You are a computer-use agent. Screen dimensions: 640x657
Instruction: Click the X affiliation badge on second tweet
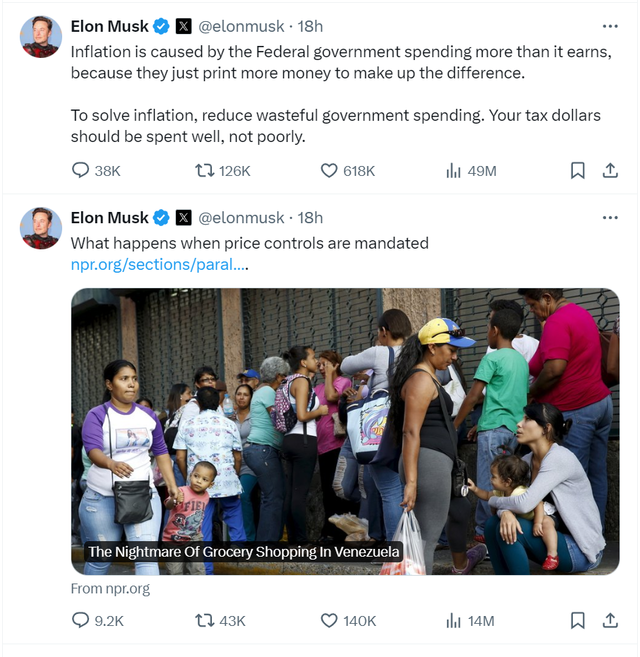tap(184, 218)
